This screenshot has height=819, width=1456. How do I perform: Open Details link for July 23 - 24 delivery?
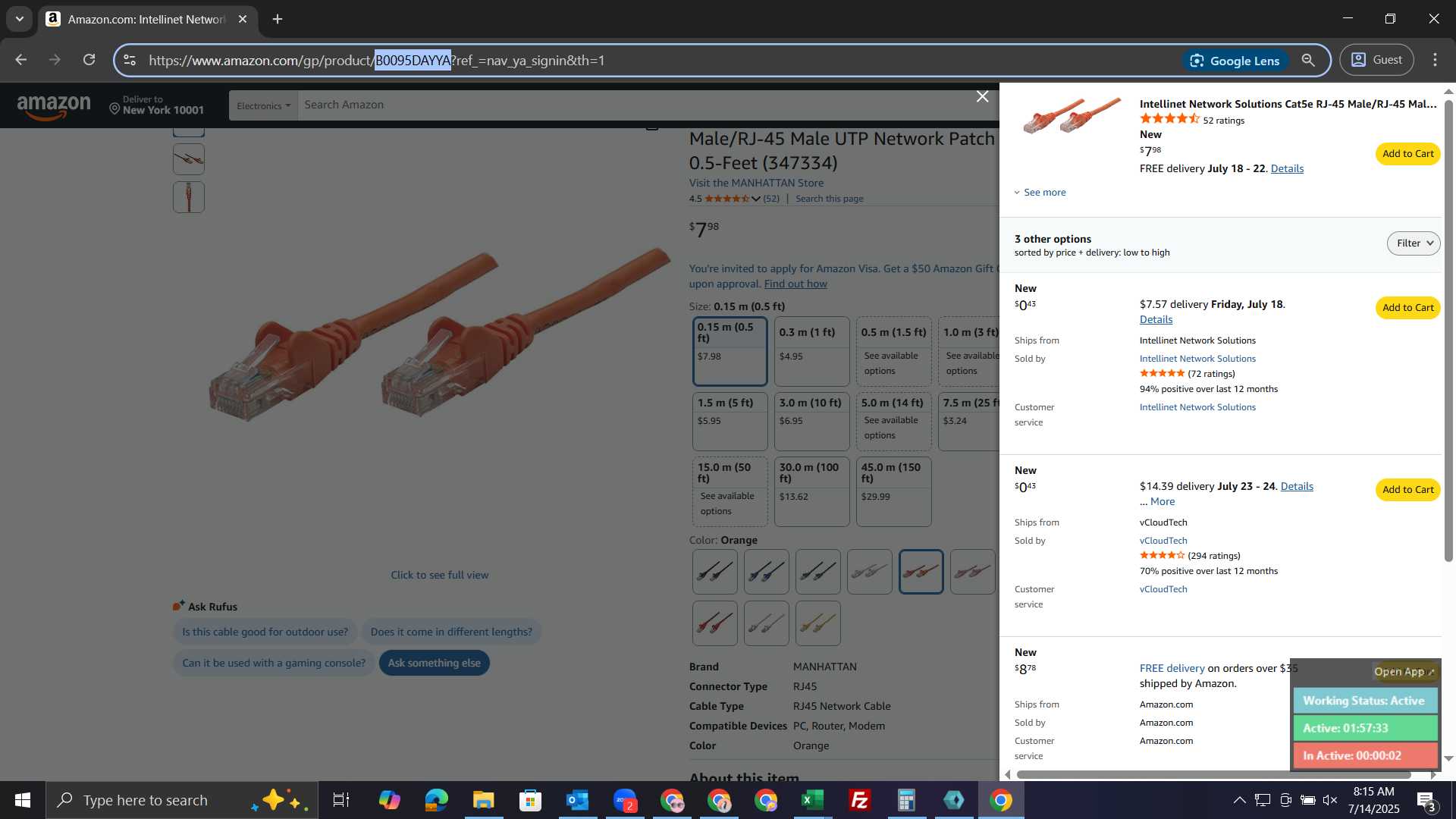[1297, 487]
